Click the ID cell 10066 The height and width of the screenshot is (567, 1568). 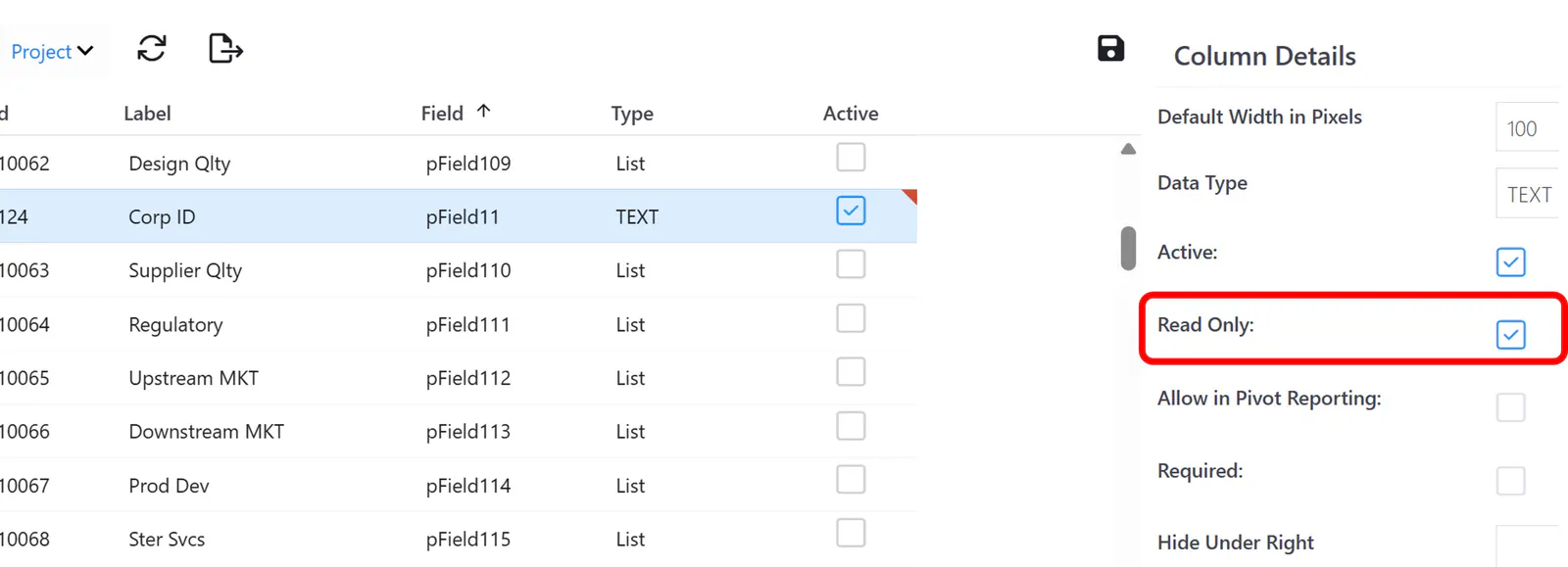[x=24, y=432]
